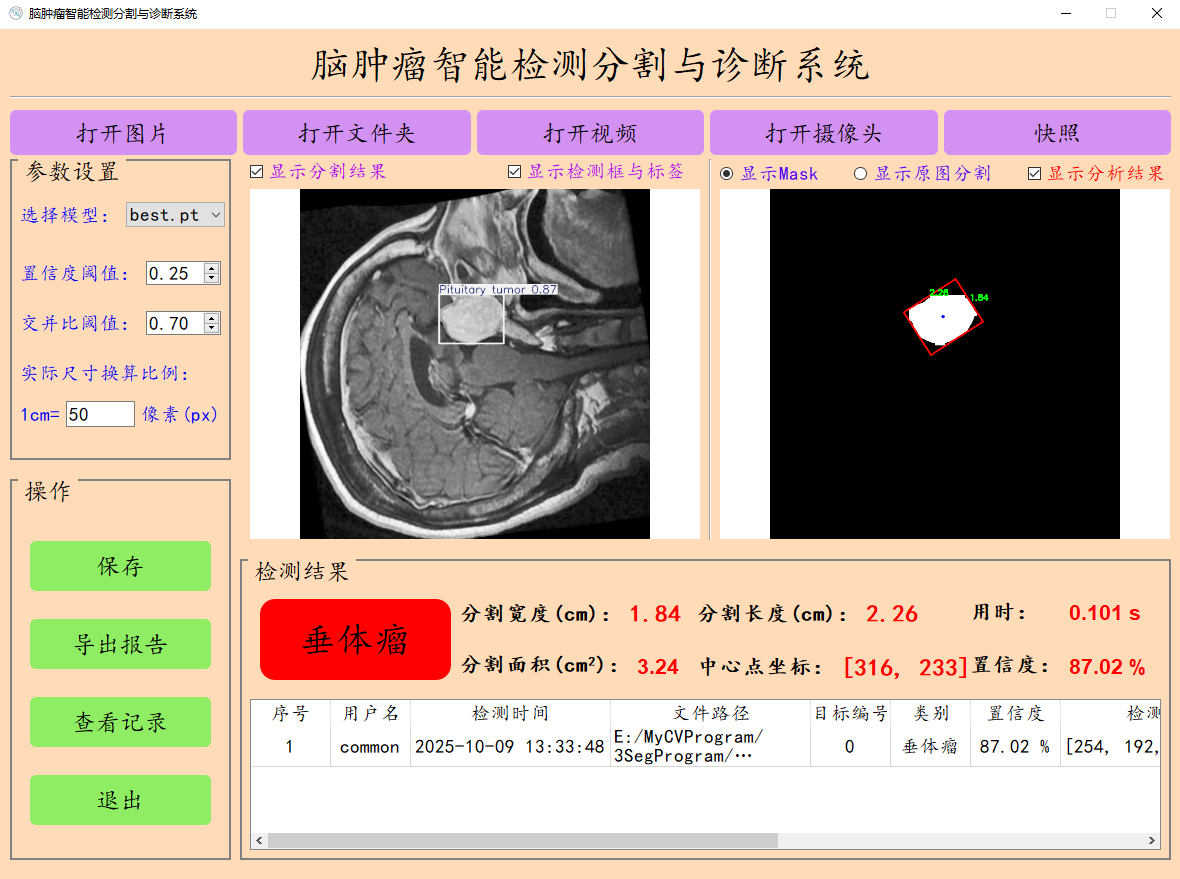Select file path cell E:/MyCVProgram/
This screenshot has height=879, width=1180.
pyautogui.click(x=710, y=747)
